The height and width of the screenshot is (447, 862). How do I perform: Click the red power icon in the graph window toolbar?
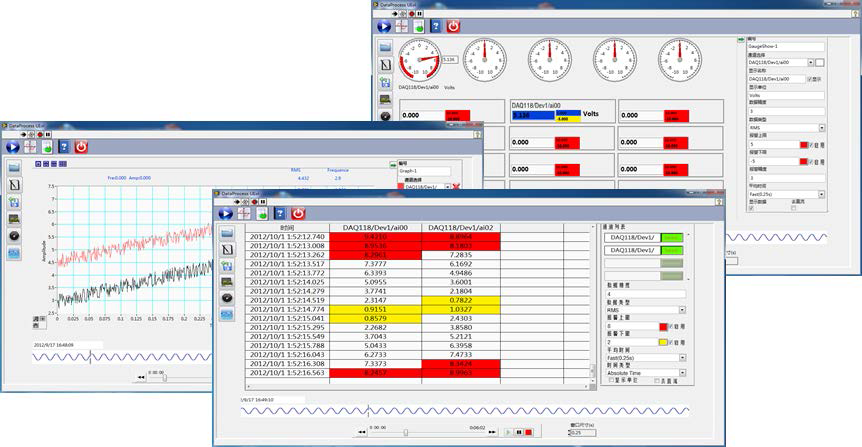click(x=81, y=147)
